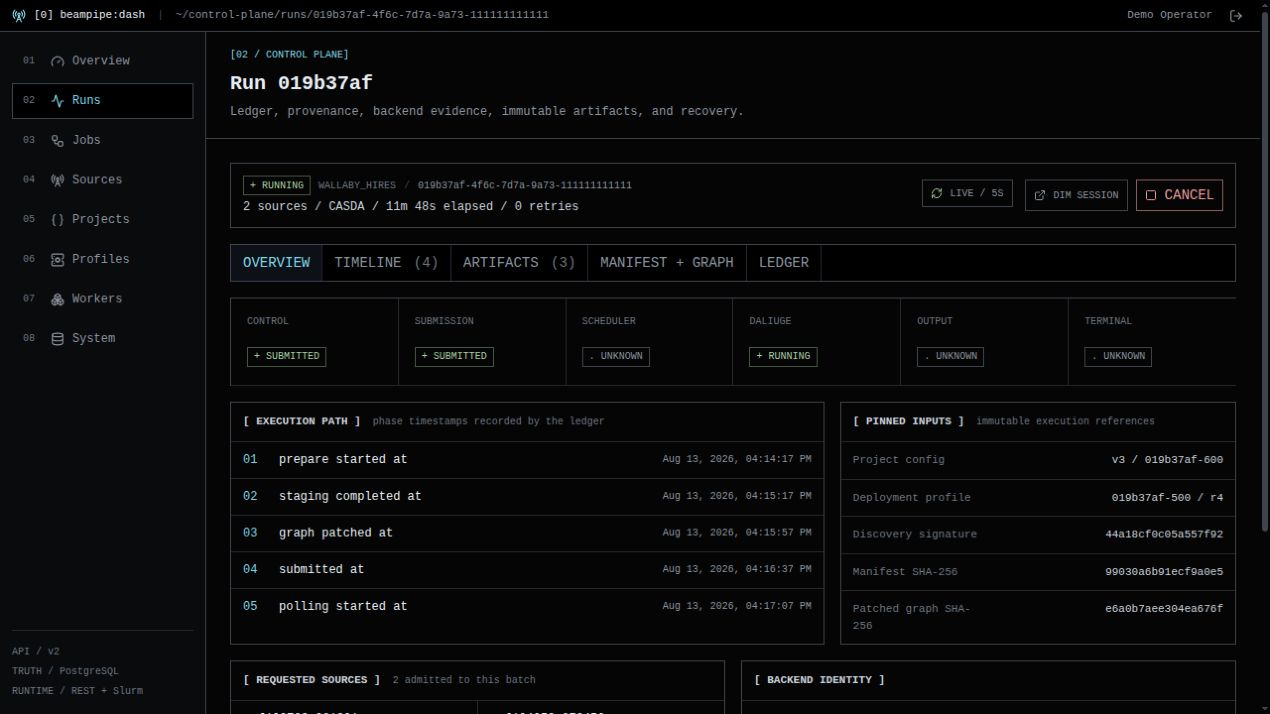
Task: Click Deployment profile value 019b37af-500 / r4
Action: click(x=1167, y=497)
